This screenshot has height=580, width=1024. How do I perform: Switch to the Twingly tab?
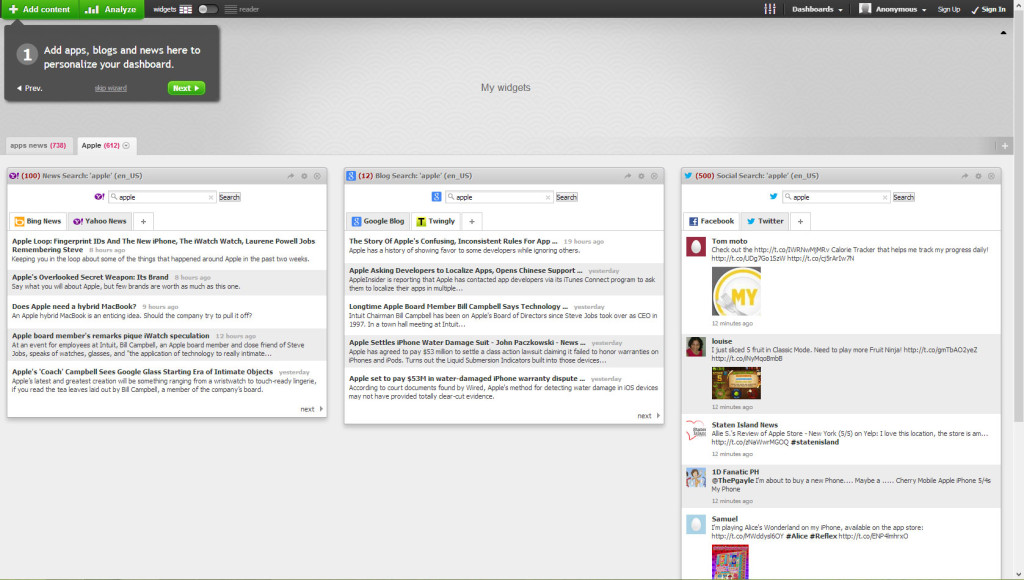point(435,221)
